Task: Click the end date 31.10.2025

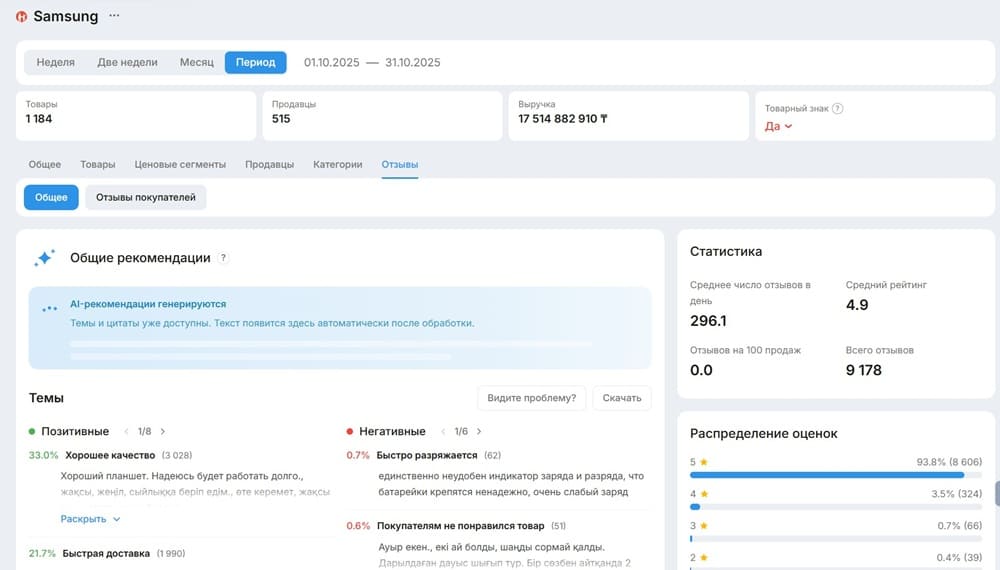Action: click(413, 62)
